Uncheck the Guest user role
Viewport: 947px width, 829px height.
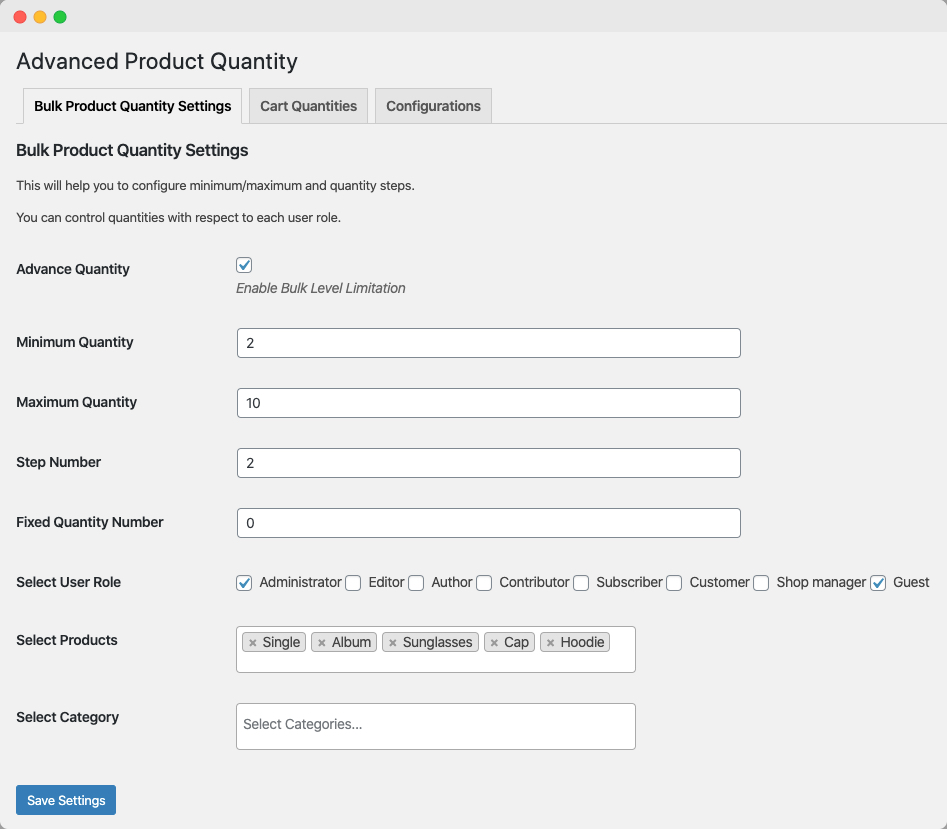coord(878,583)
